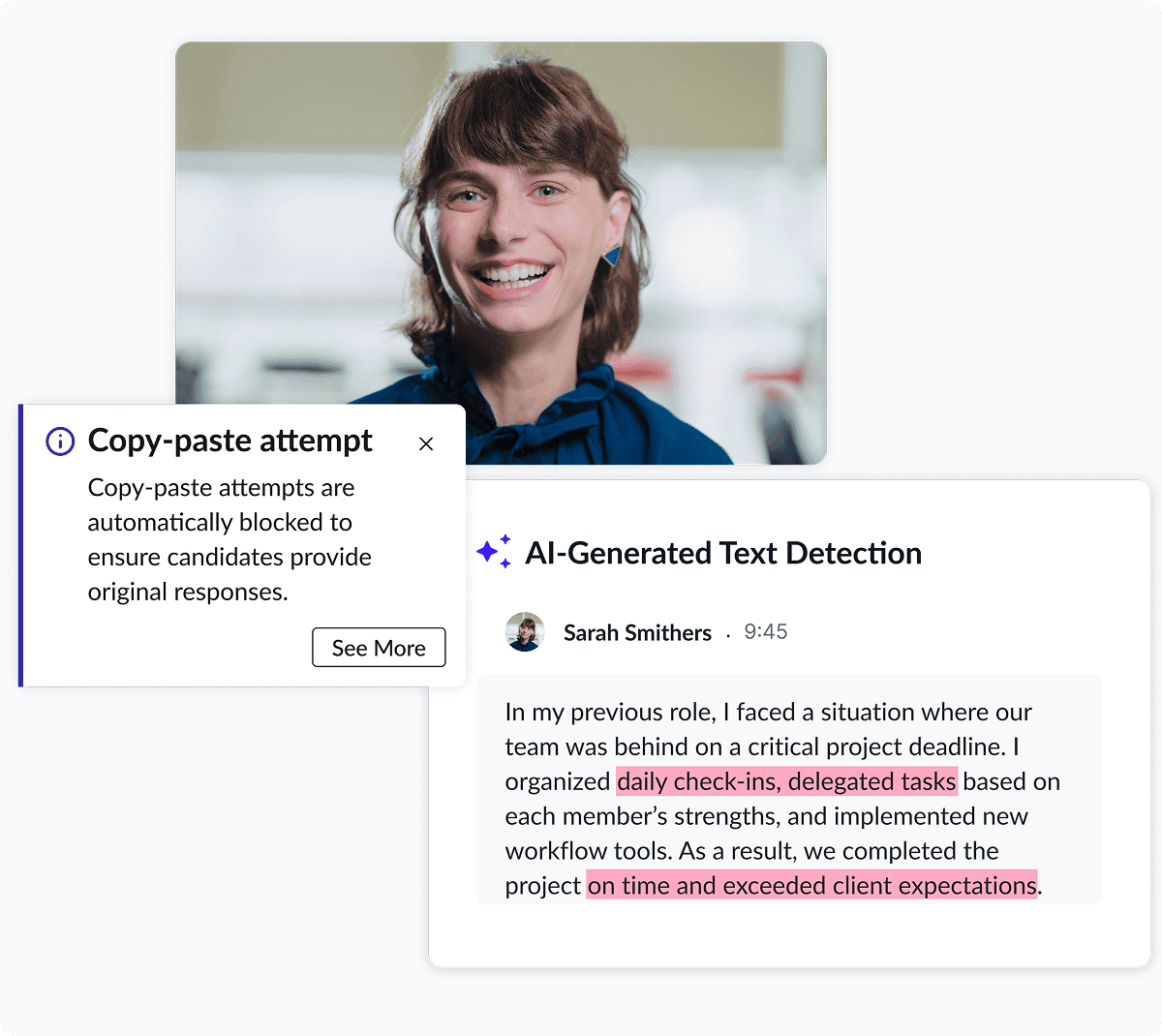The height and width of the screenshot is (1036, 1162).
Task: Click highlighted text 'on time and exceeded client expectations'
Action: pos(811,885)
